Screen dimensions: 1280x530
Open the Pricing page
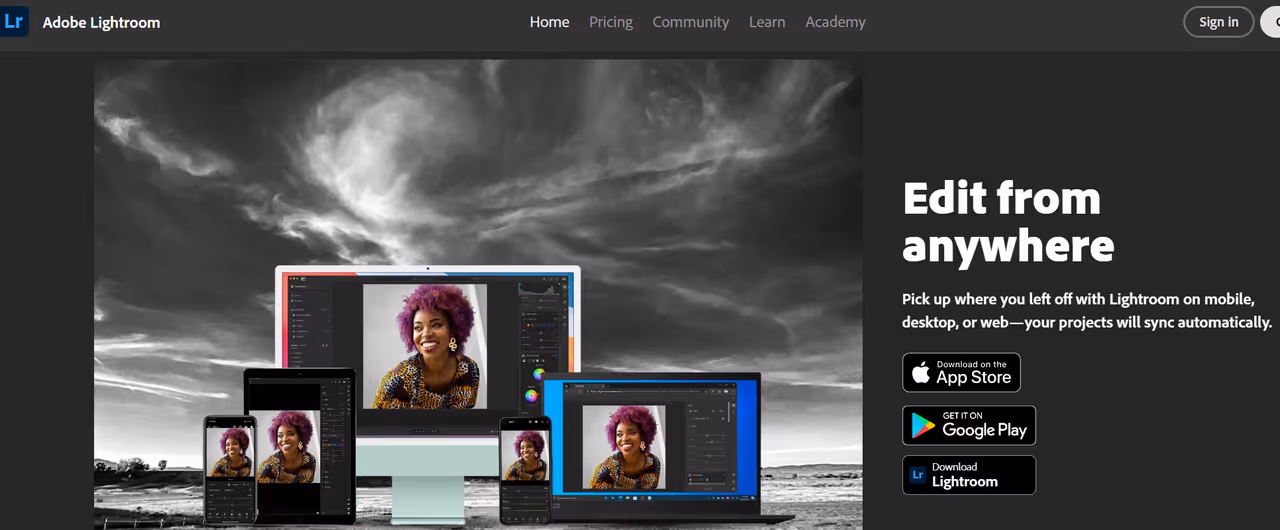[611, 22]
